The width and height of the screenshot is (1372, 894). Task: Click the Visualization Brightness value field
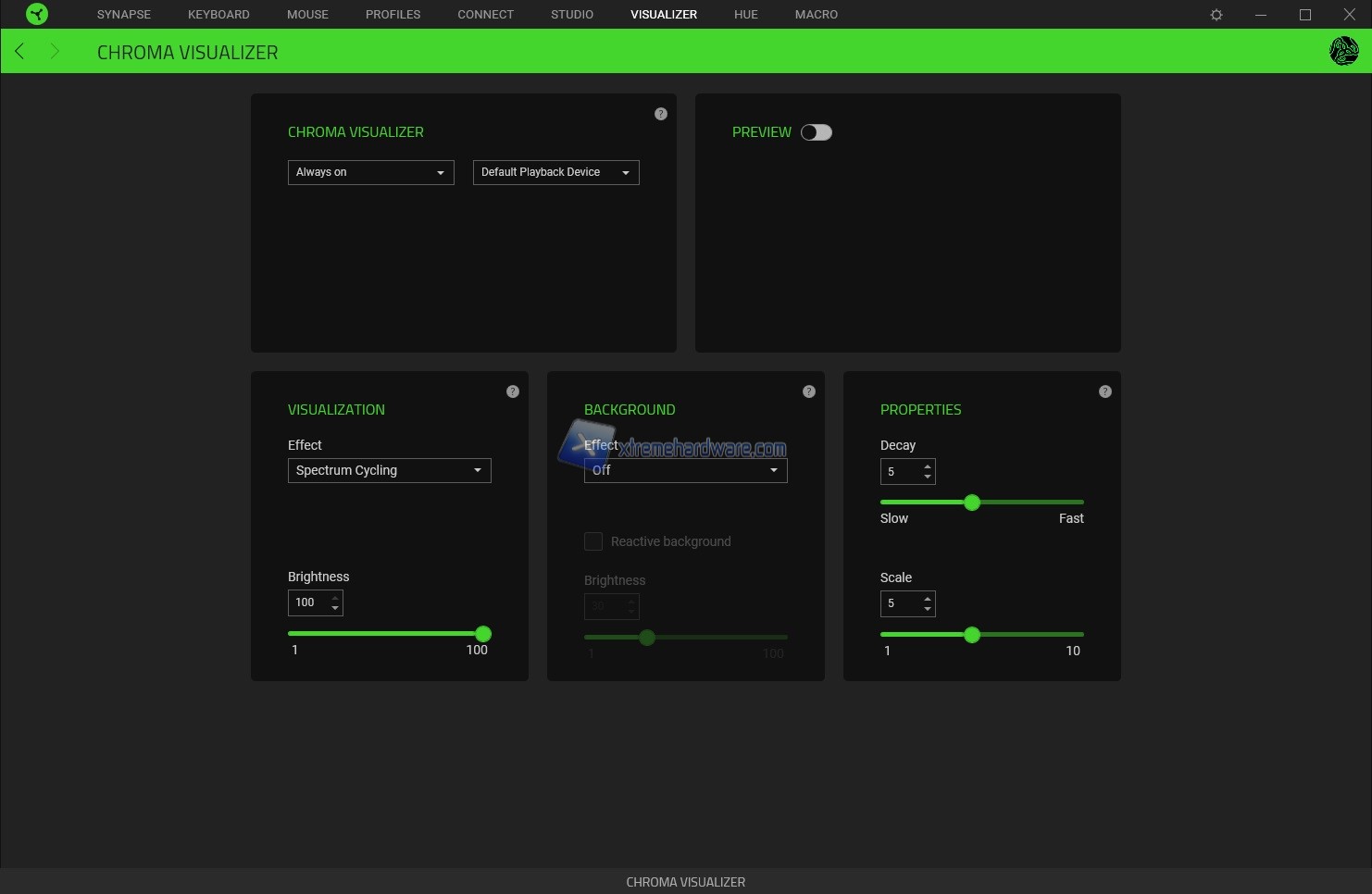pyautogui.click(x=307, y=602)
